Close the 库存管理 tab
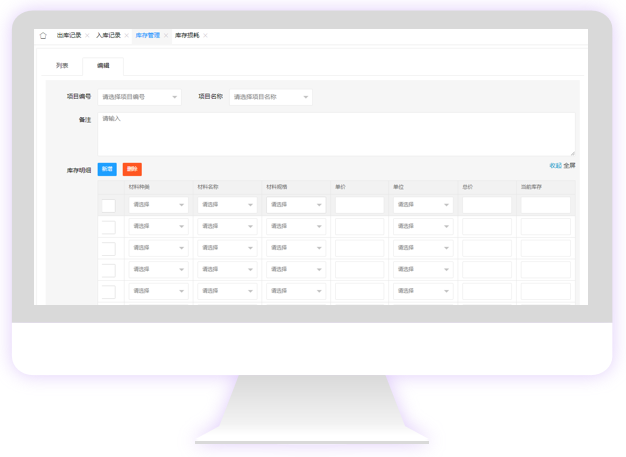Image resolution: width=626 pixels, height=457 pixels. (x=166, y=35)
